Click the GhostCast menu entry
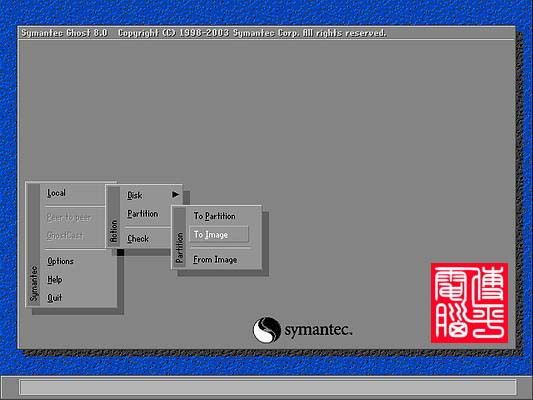 (65, 235)
